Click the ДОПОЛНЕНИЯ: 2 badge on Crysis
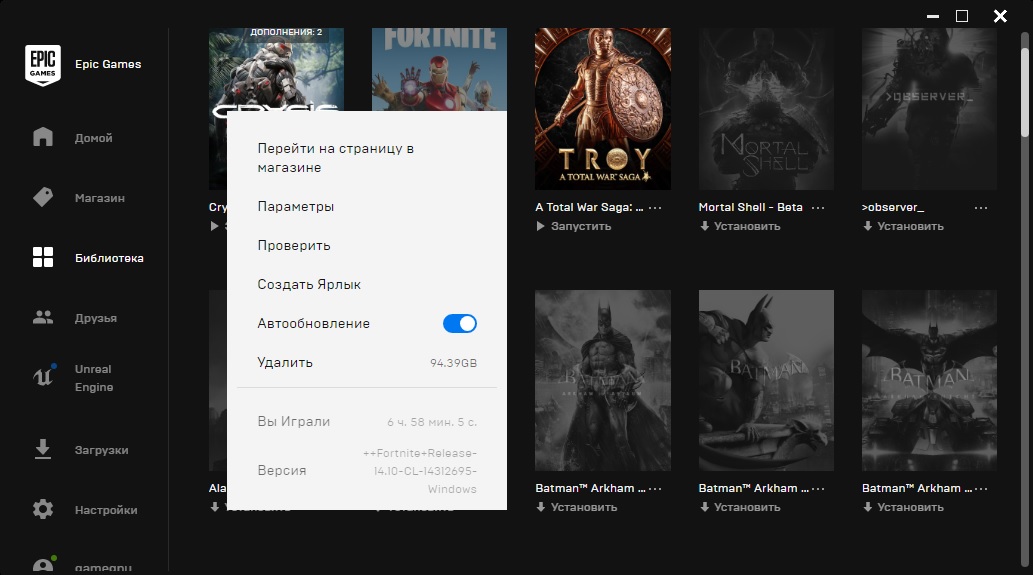 pos(286,32)
